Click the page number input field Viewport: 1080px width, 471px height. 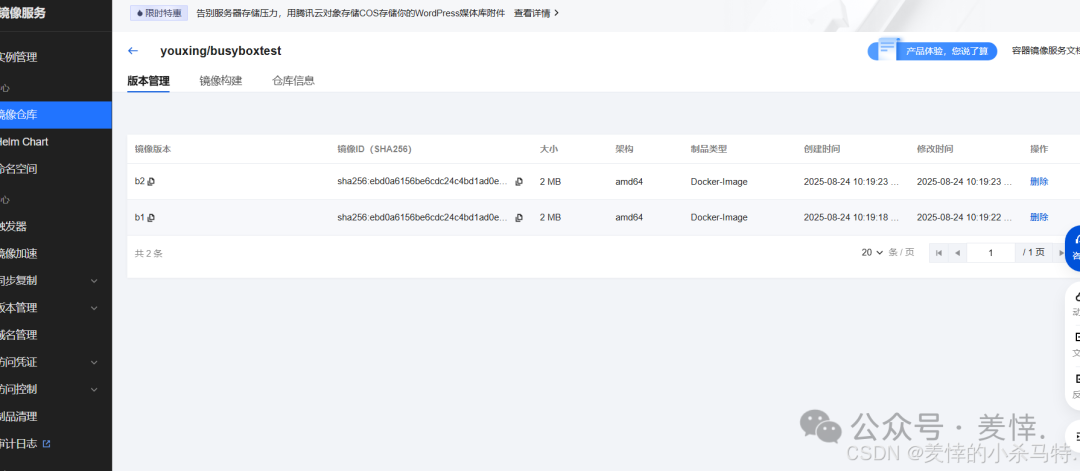pos(991,253)
